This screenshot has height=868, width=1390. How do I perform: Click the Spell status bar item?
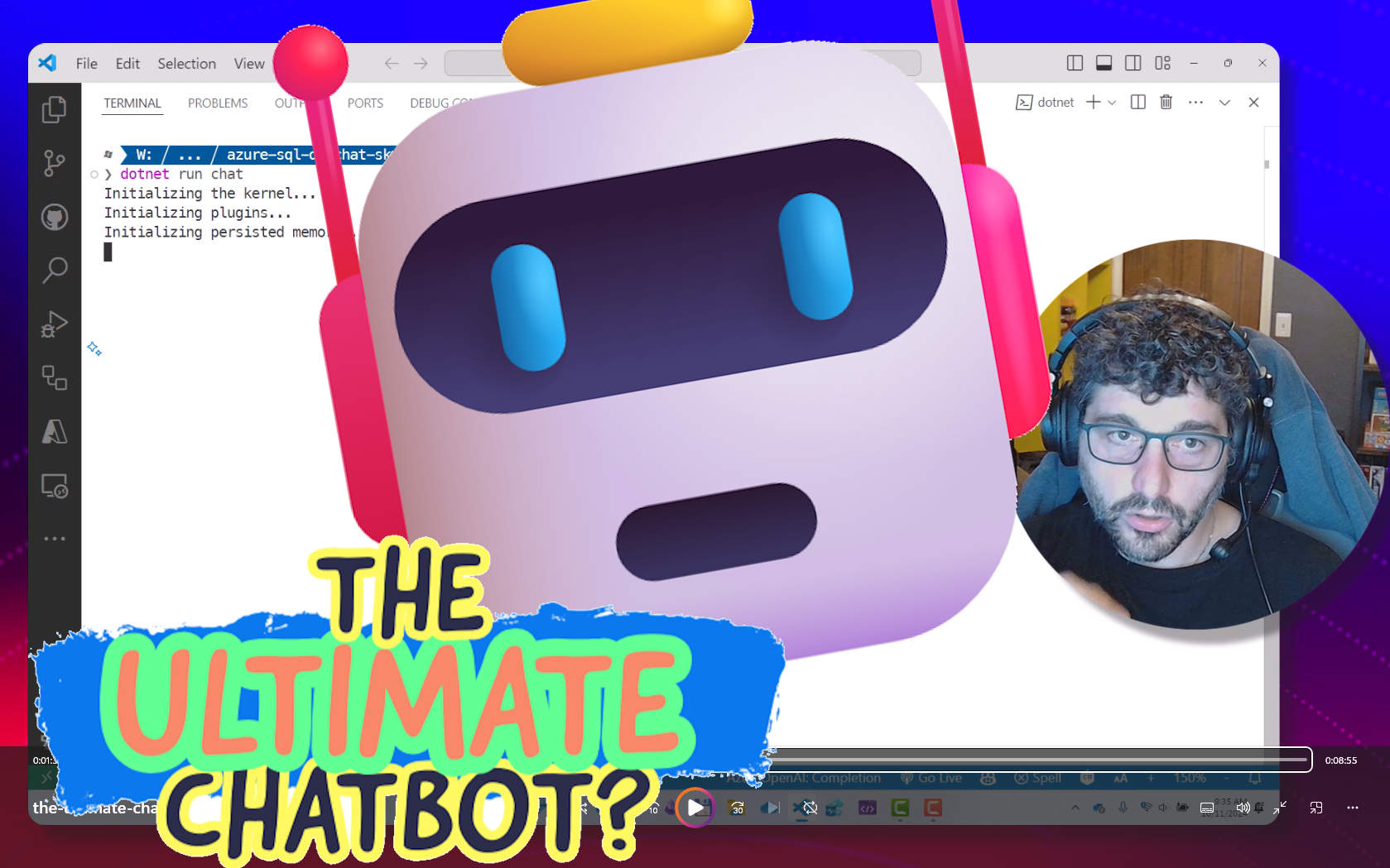click(x=1038, y=779)
